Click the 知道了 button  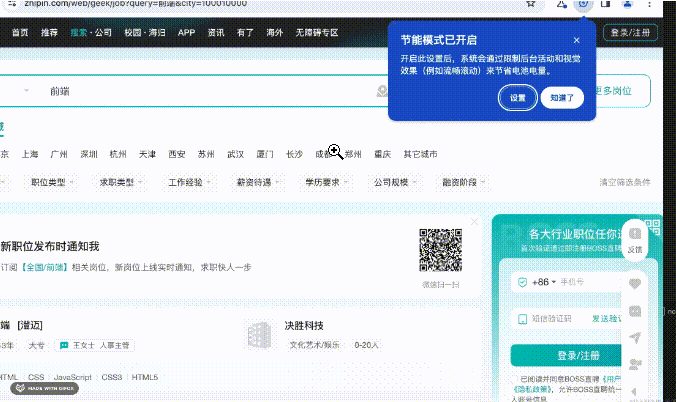[x=562, y=98]
